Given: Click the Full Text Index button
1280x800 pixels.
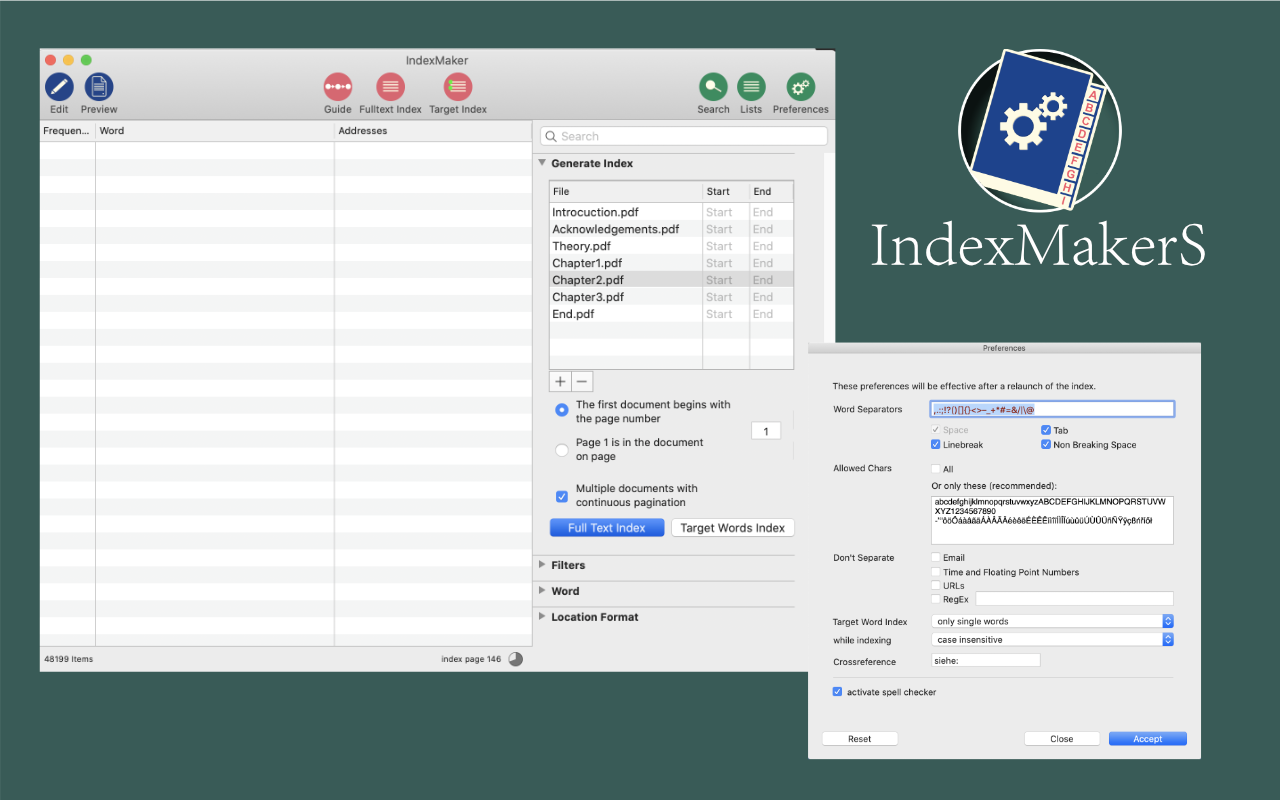Looking at the screenshot, I should (x=607, y=528).
